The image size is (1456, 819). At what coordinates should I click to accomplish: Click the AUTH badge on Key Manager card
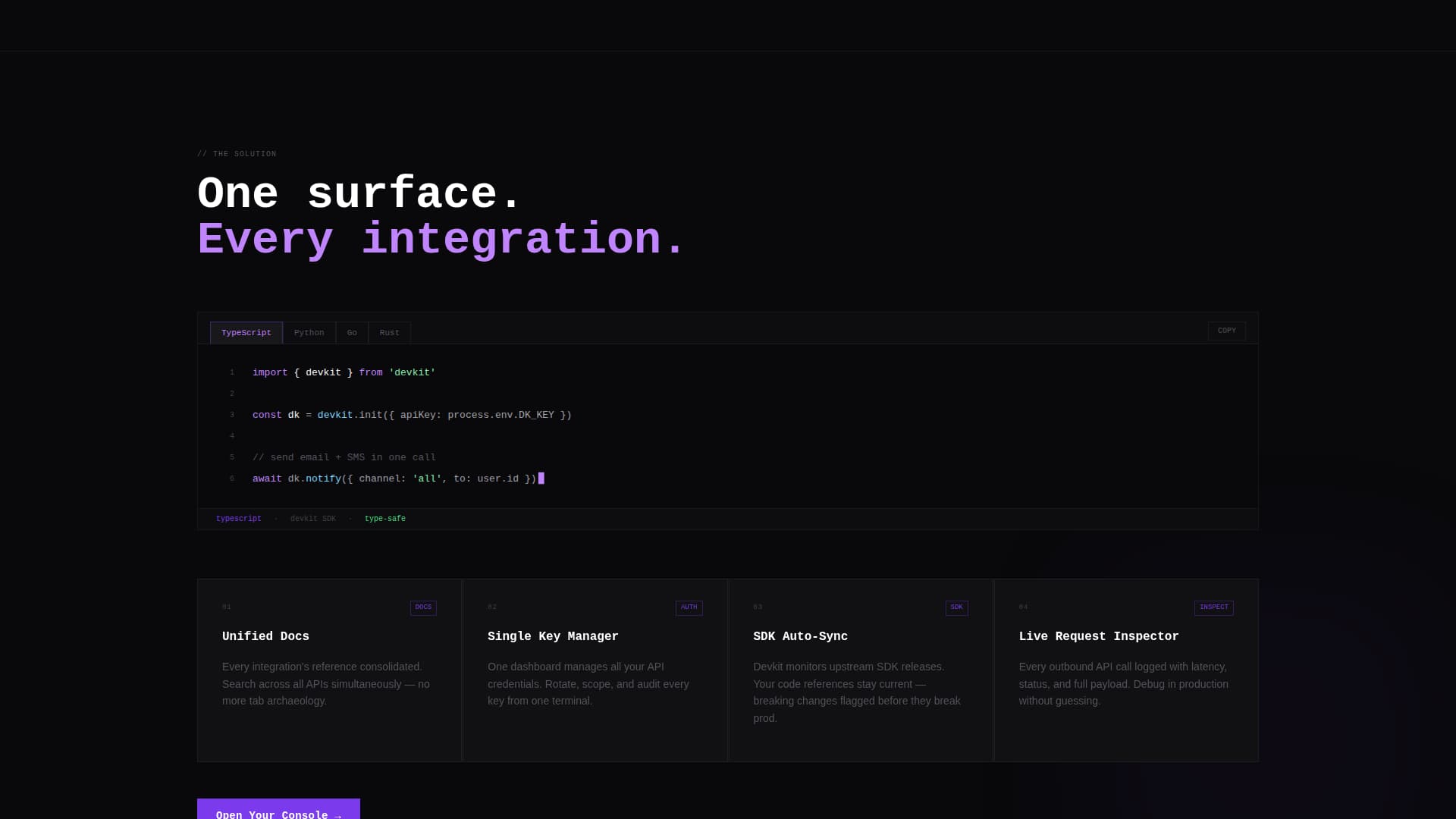pos(689,607)
